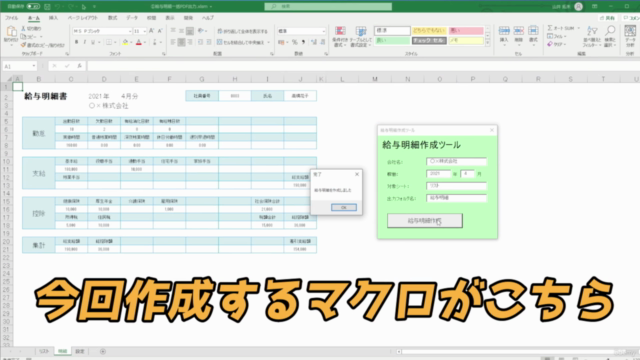Image resolution: width=640 pixels, height=360 pixels.
Task: Click the Cut scissors icon
Action: [23, 29]
